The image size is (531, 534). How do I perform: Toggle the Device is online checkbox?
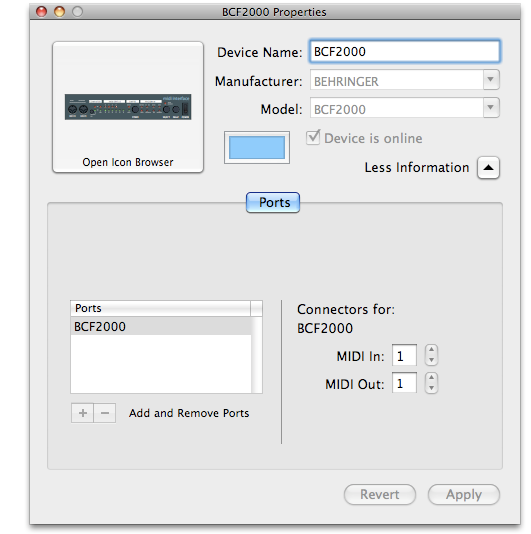(313, 137)
